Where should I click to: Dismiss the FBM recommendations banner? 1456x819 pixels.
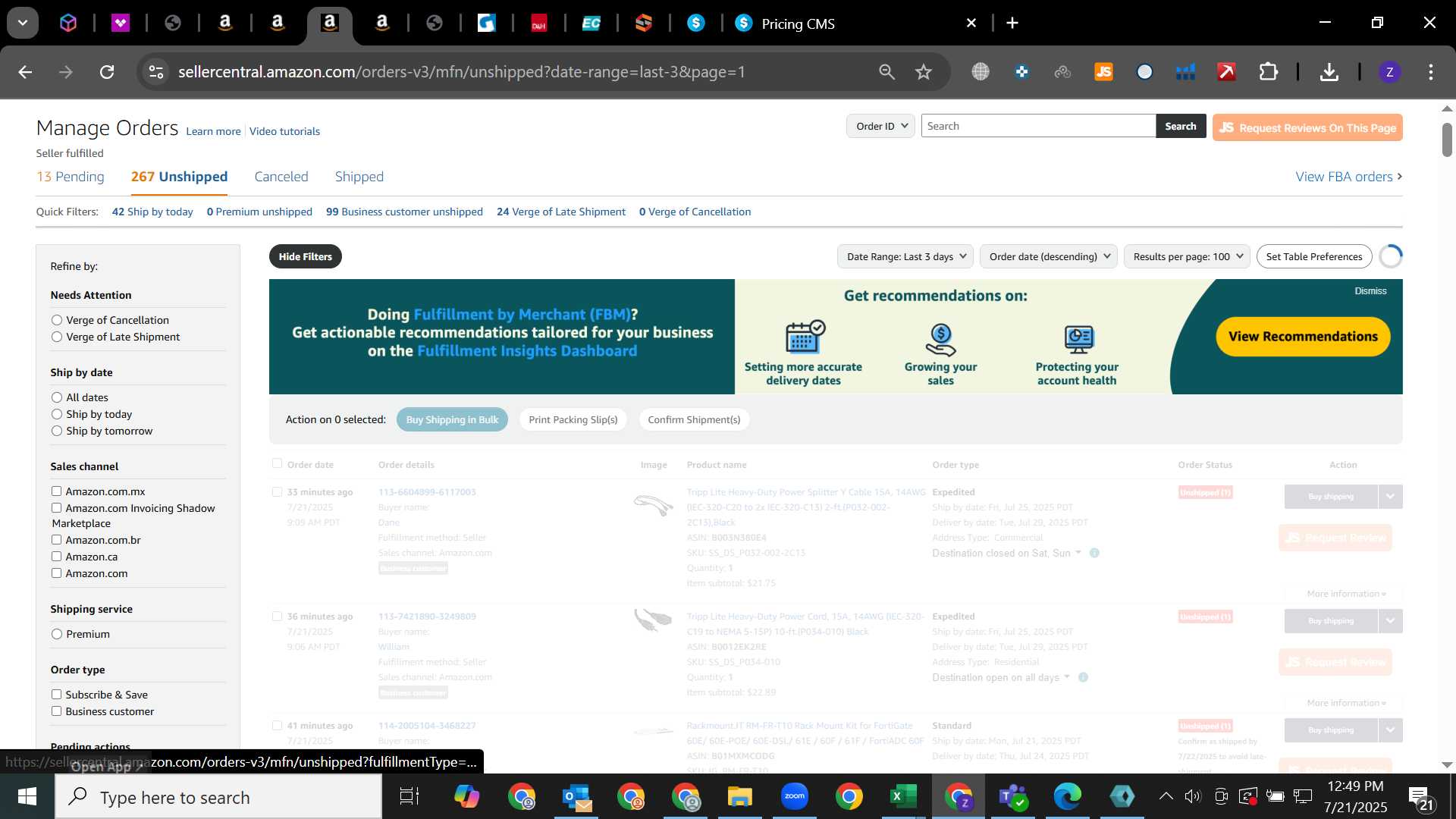coord(1370,291)
